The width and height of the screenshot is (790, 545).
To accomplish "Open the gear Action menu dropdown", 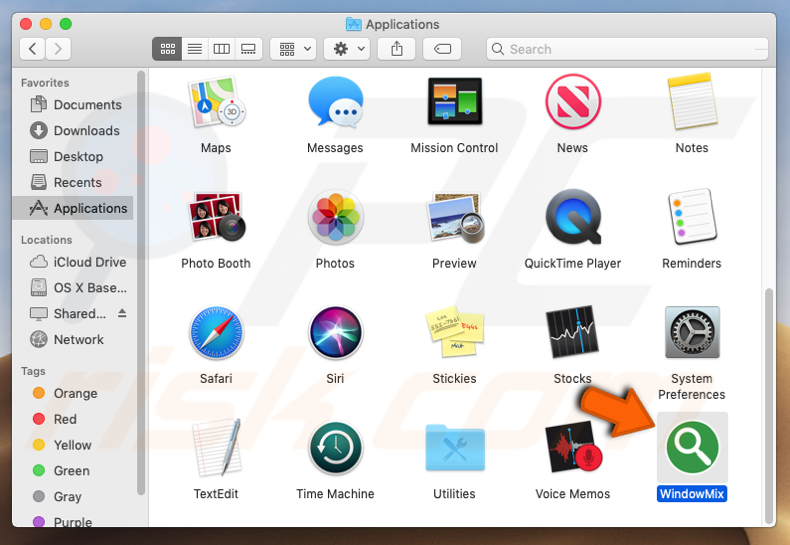I will click(x=347, y=49).
